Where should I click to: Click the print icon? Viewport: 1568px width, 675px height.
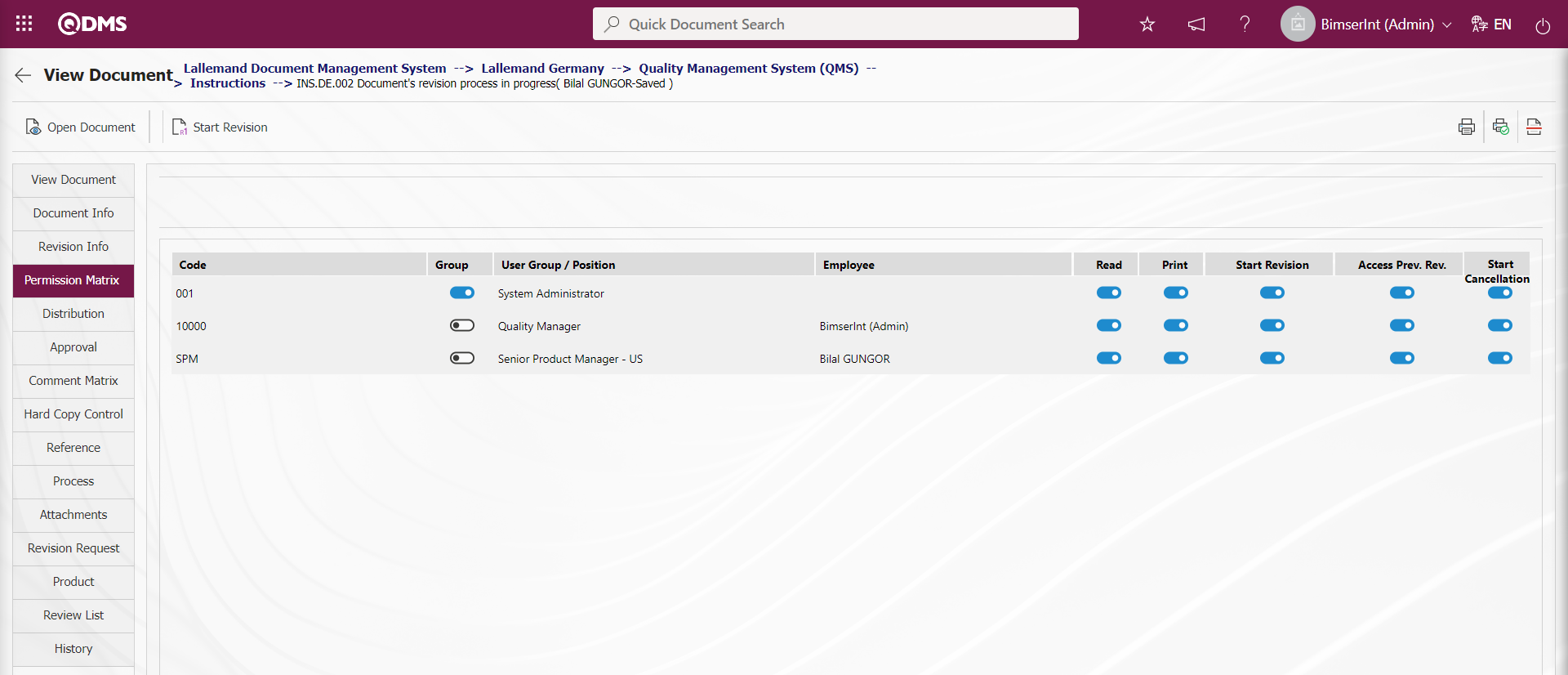1467,127
